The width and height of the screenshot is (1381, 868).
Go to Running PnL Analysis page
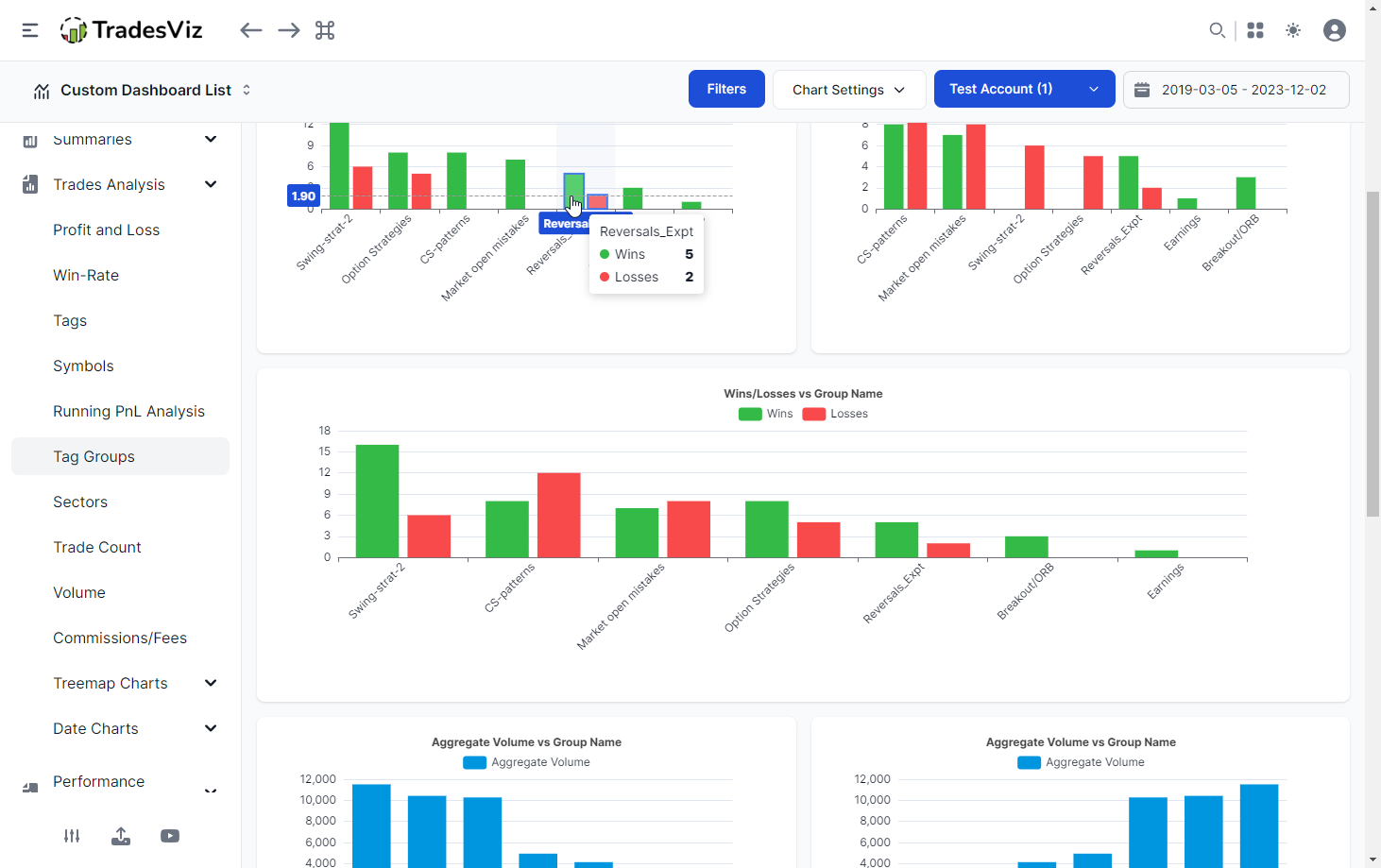[128, 411]
